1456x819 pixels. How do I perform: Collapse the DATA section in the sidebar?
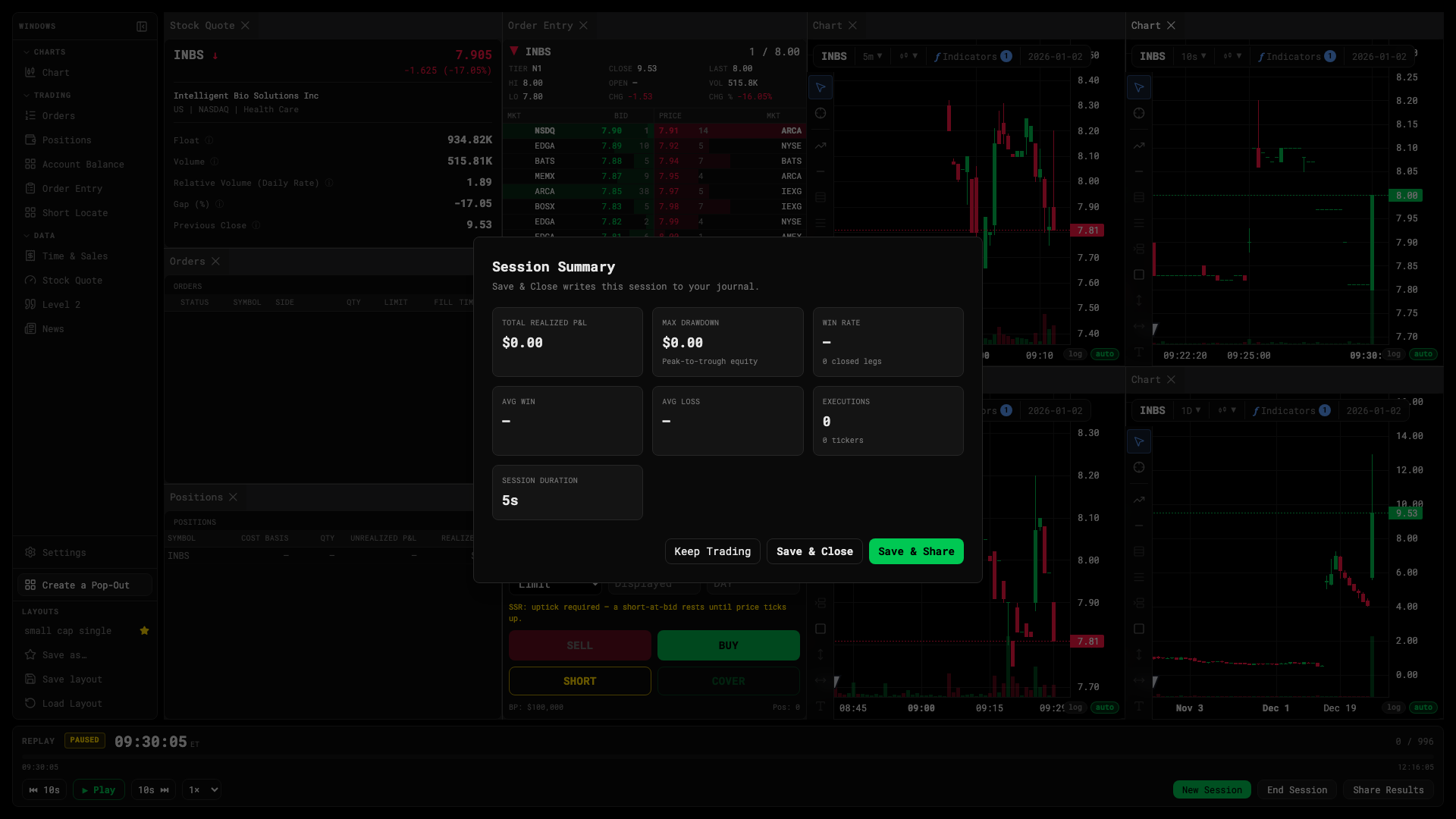pos(39,236)
